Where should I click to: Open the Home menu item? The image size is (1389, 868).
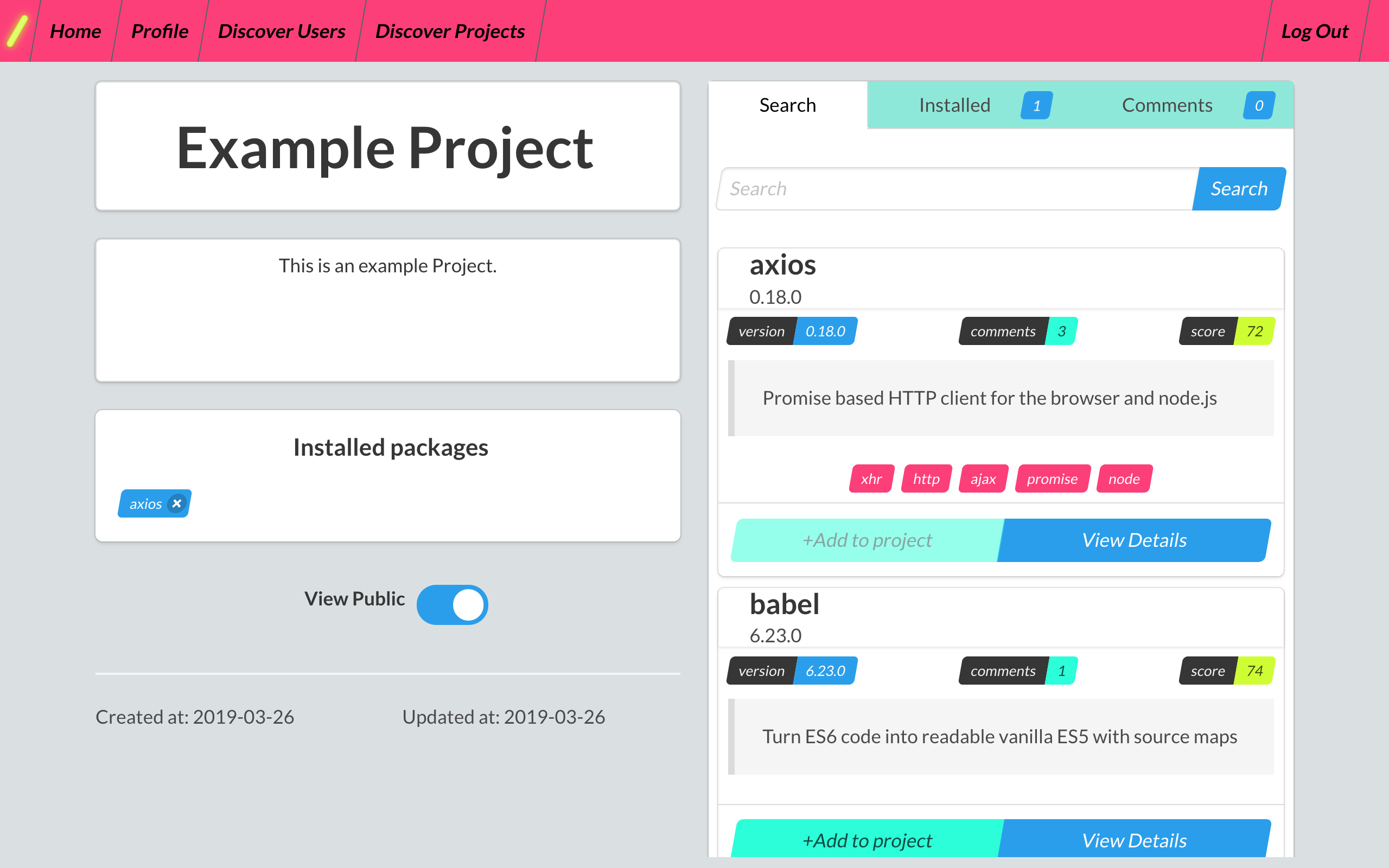[x=75, y=31]
